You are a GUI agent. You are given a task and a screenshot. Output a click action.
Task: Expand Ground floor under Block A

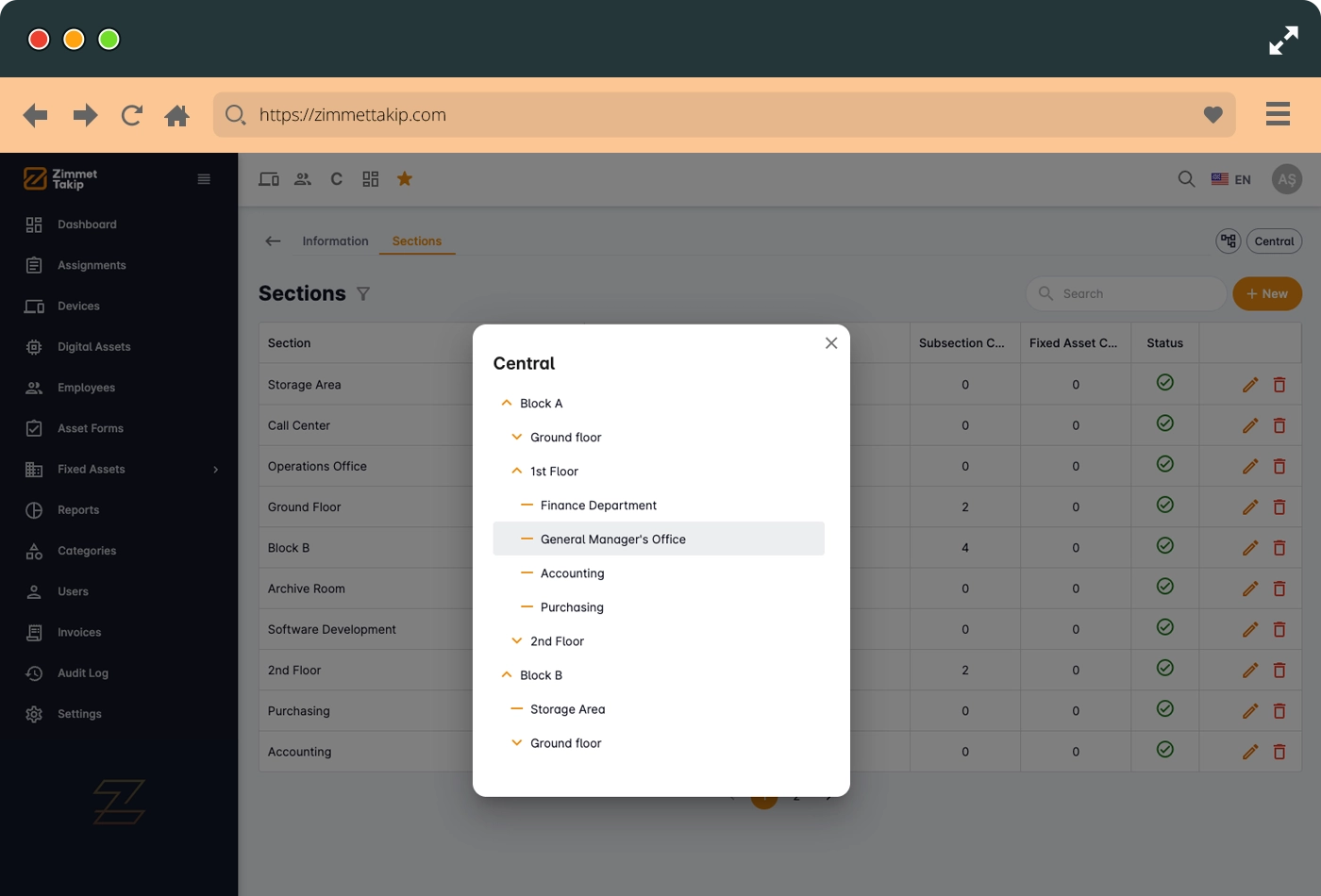[x=517, y=437]
